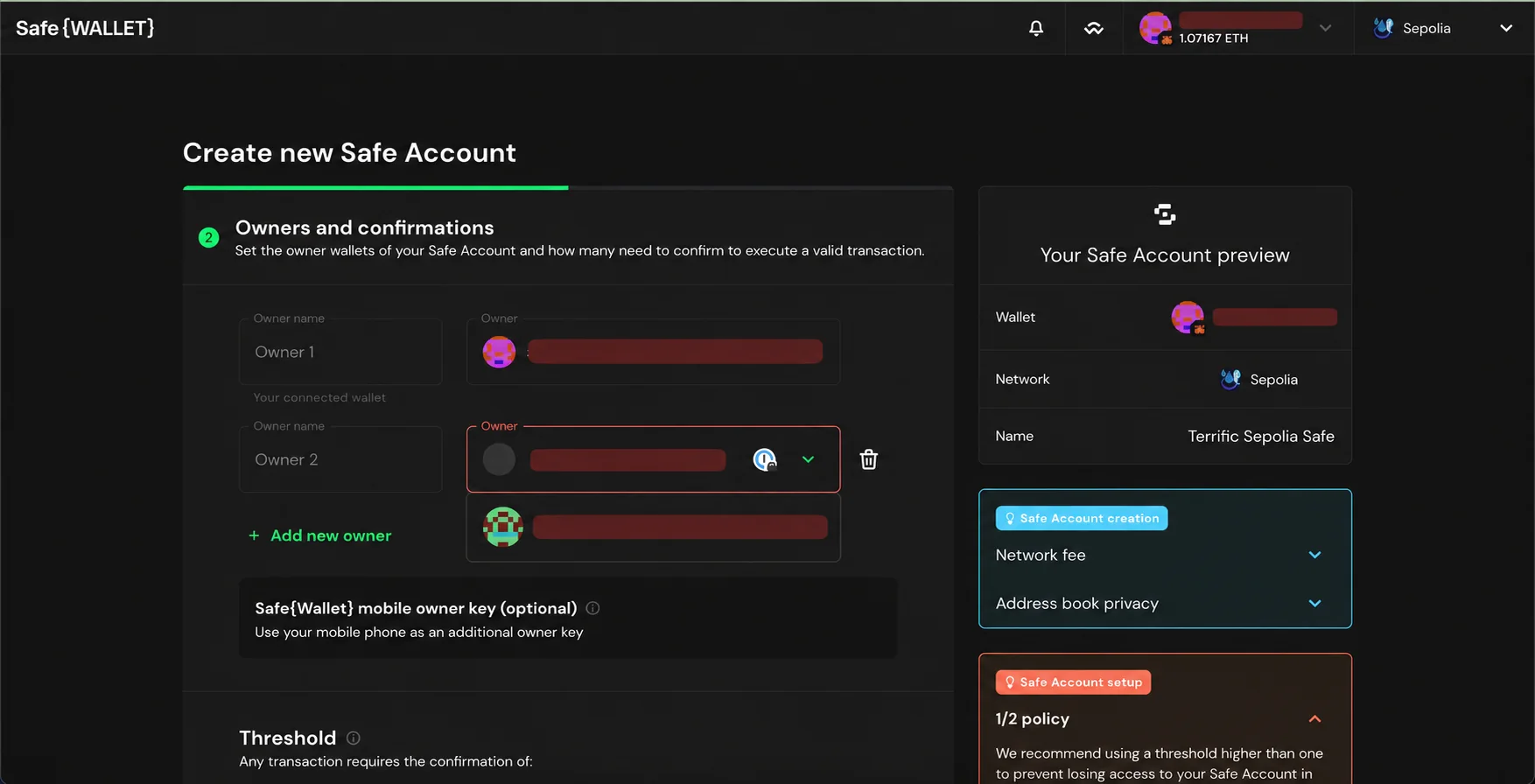Click the Safe Account setup tag
Viewport: 1535px width, 784px height.
1073,682
